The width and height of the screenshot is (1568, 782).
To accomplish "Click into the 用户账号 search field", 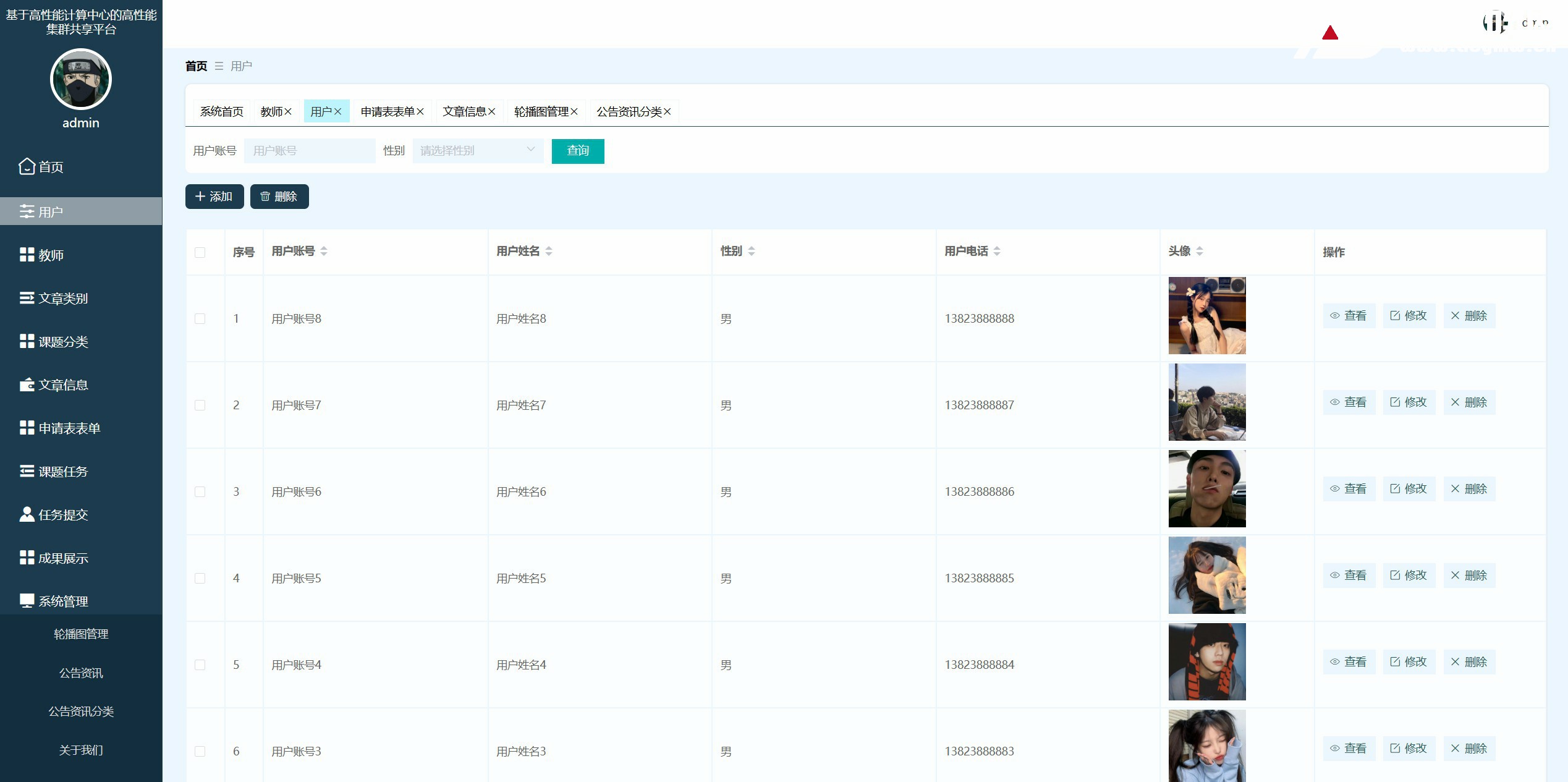I will click(310, 151).
